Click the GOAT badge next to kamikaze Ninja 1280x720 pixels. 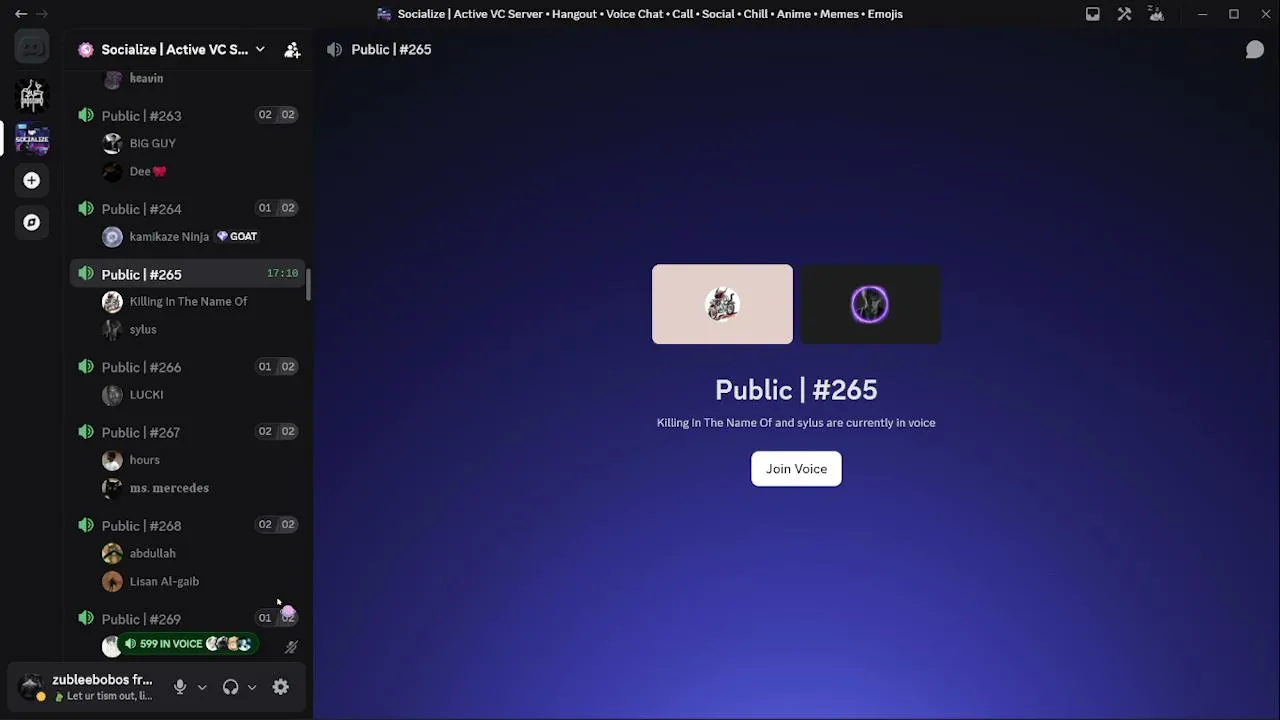[x=237, y=236]
